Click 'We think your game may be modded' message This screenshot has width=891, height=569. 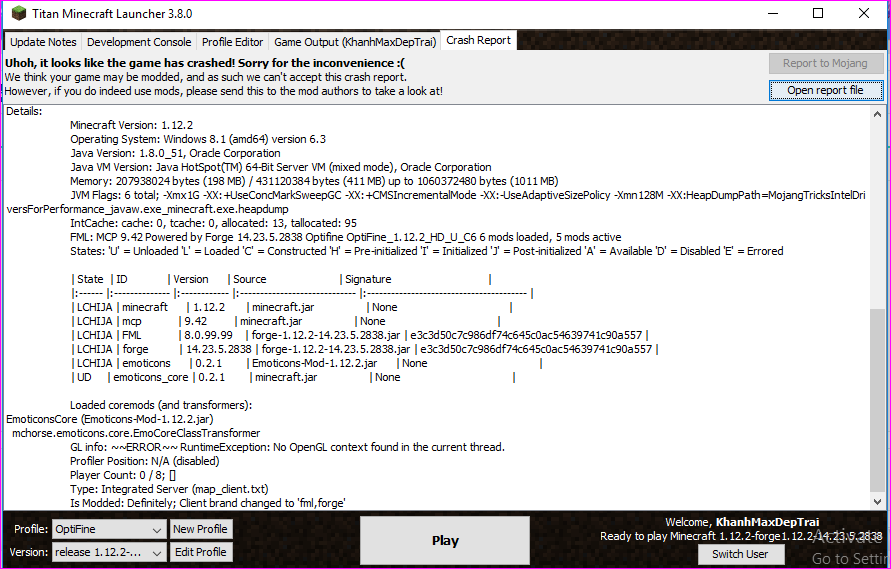[206, 77]
